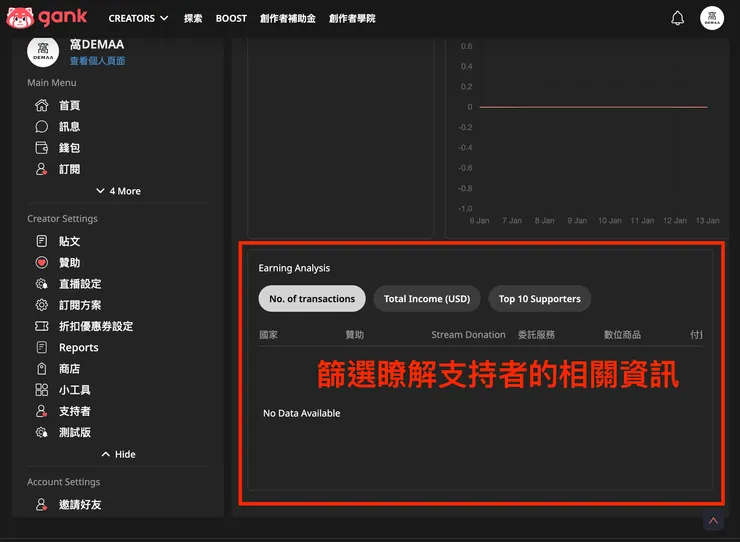The height and width of the screenshot is (542, 740).
Task: Open 直播設定 stream settings
Action: (x=80, y=284)
